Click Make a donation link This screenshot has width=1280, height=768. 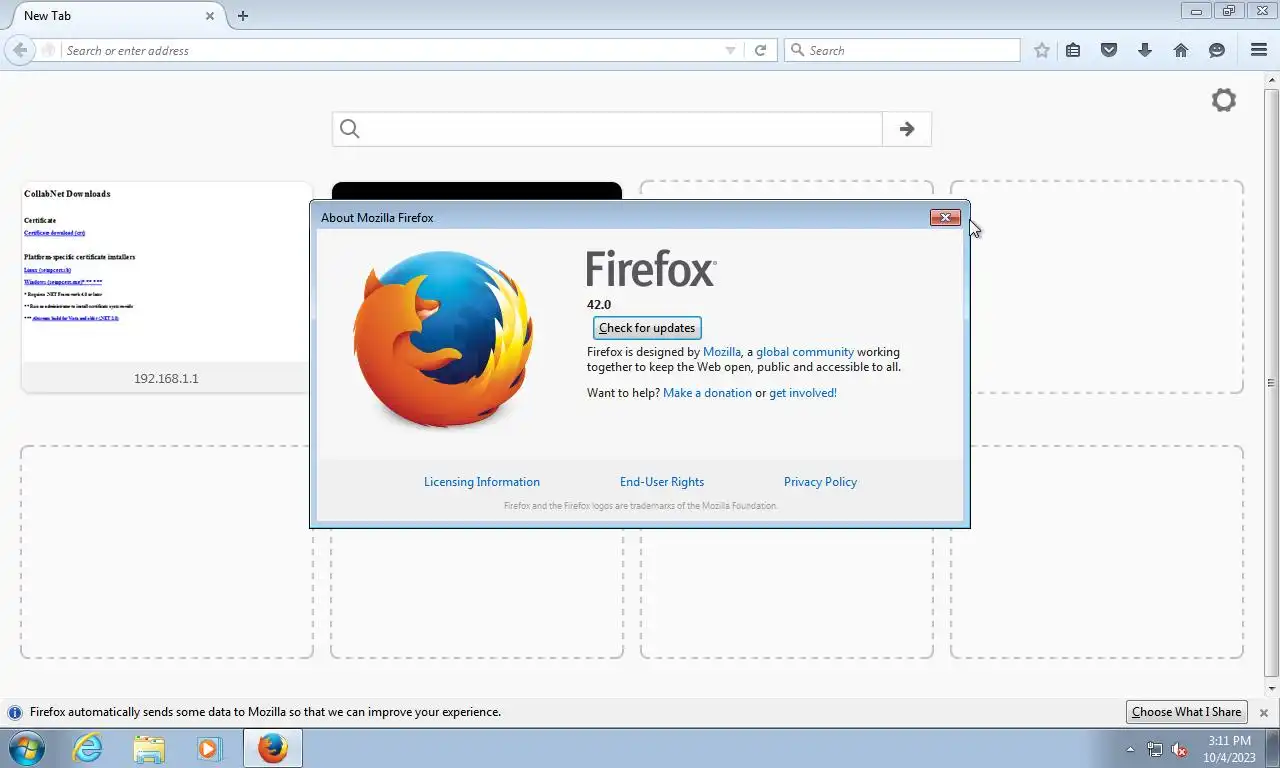point(707,393)
